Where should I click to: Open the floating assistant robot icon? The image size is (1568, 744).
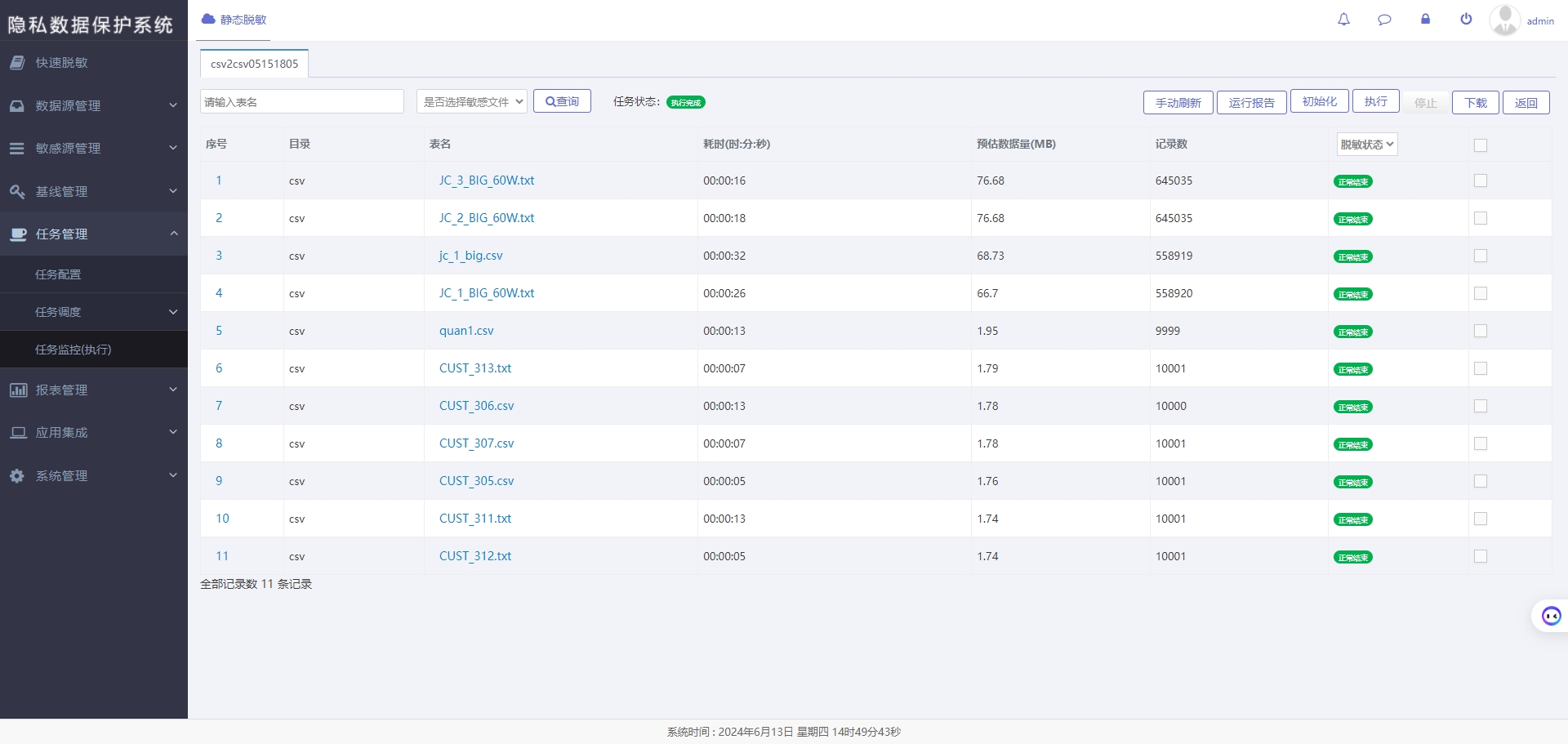tap(1551, 616)
